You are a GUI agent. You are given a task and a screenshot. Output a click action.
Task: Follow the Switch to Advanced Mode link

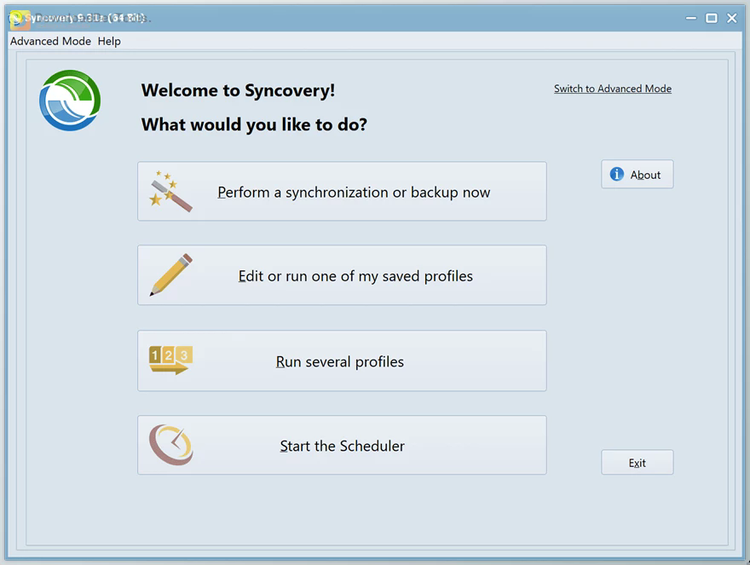tap(612, 89)
